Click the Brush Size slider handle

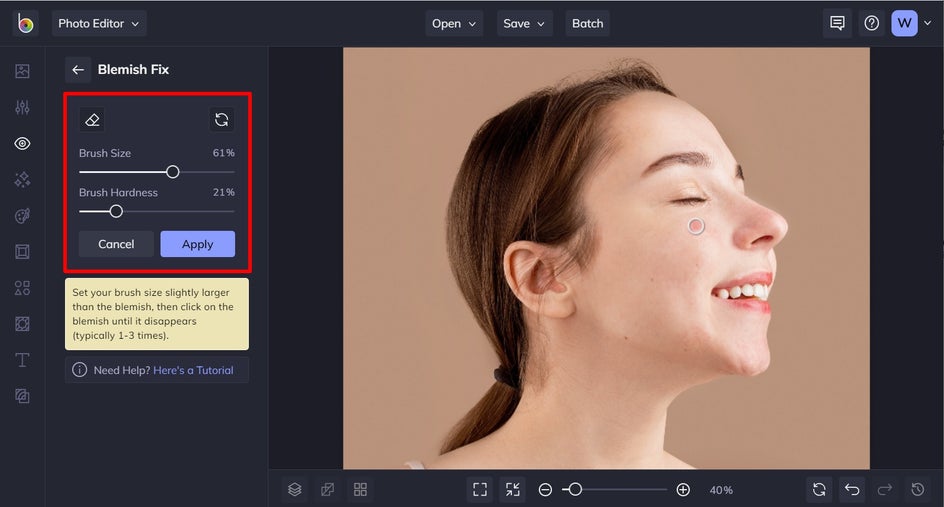173,172
